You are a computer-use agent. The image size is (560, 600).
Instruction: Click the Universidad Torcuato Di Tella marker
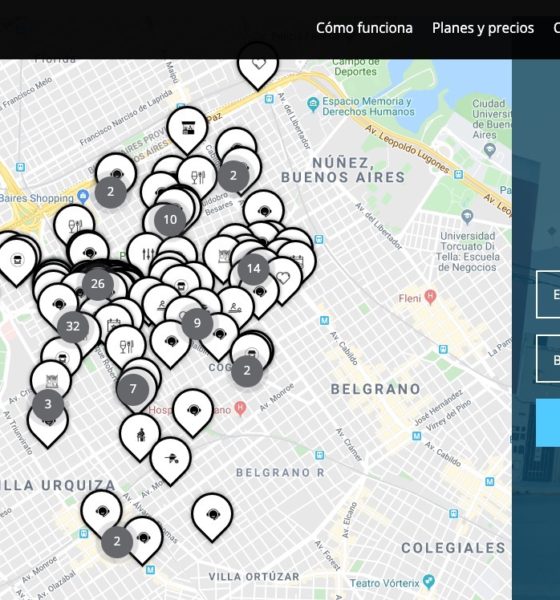pos(467,217)
